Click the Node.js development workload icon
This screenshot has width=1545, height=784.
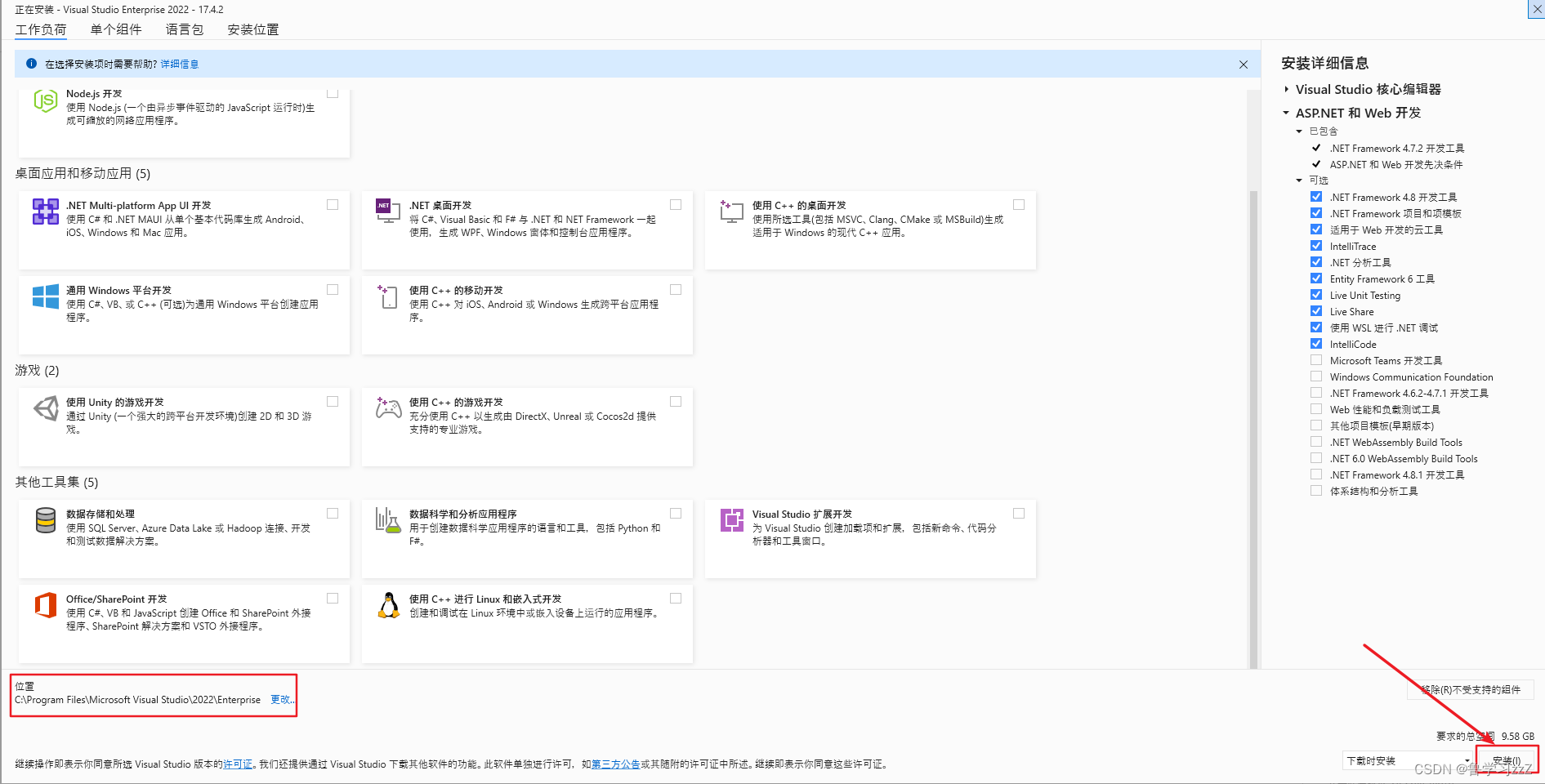pos(45,101)
